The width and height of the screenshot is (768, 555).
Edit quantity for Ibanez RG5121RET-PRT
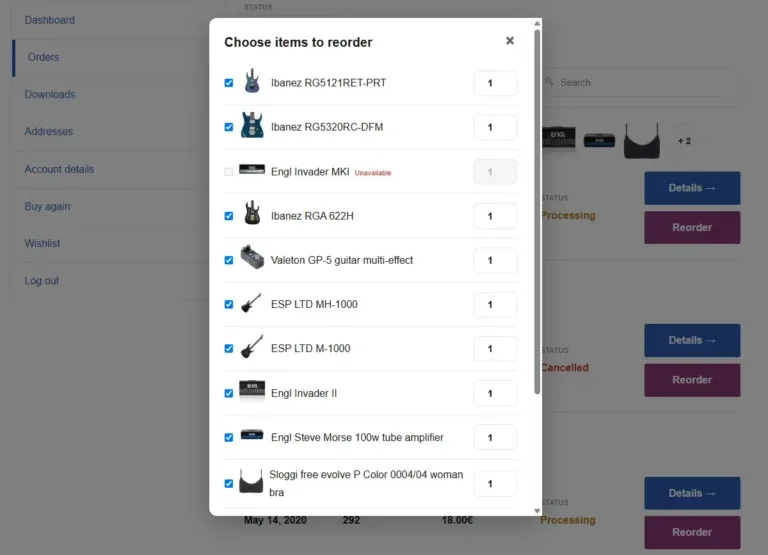coord(495,83)
